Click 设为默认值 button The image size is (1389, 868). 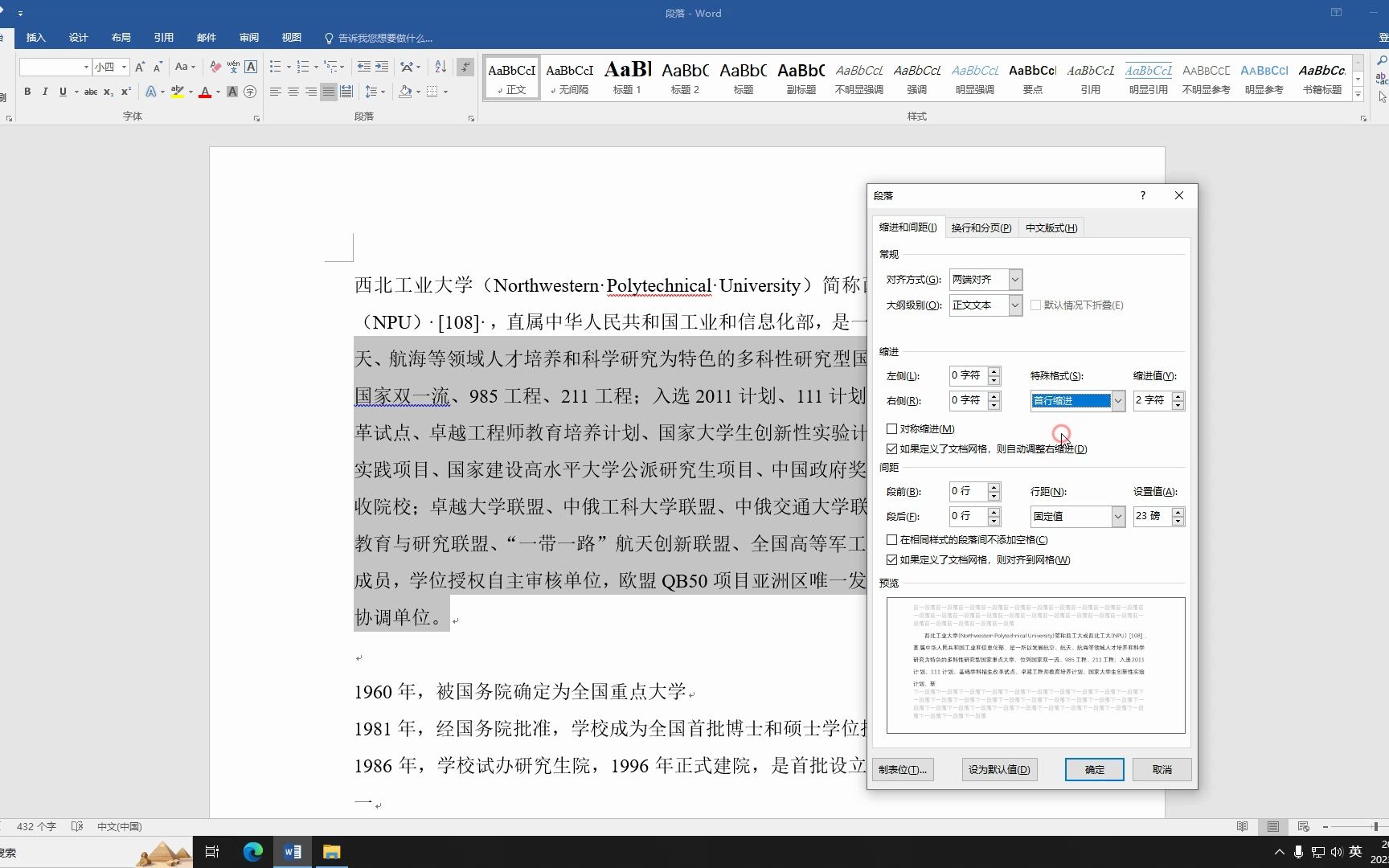point(999,770)
